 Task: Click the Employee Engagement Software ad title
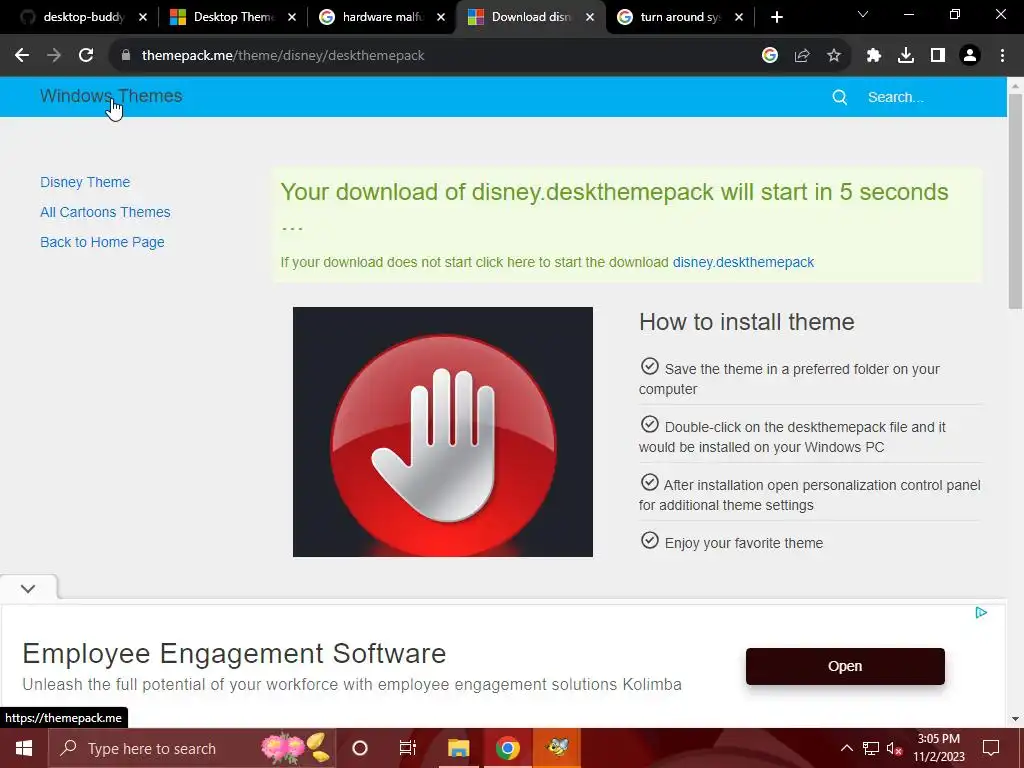click(x=234, y=653)
